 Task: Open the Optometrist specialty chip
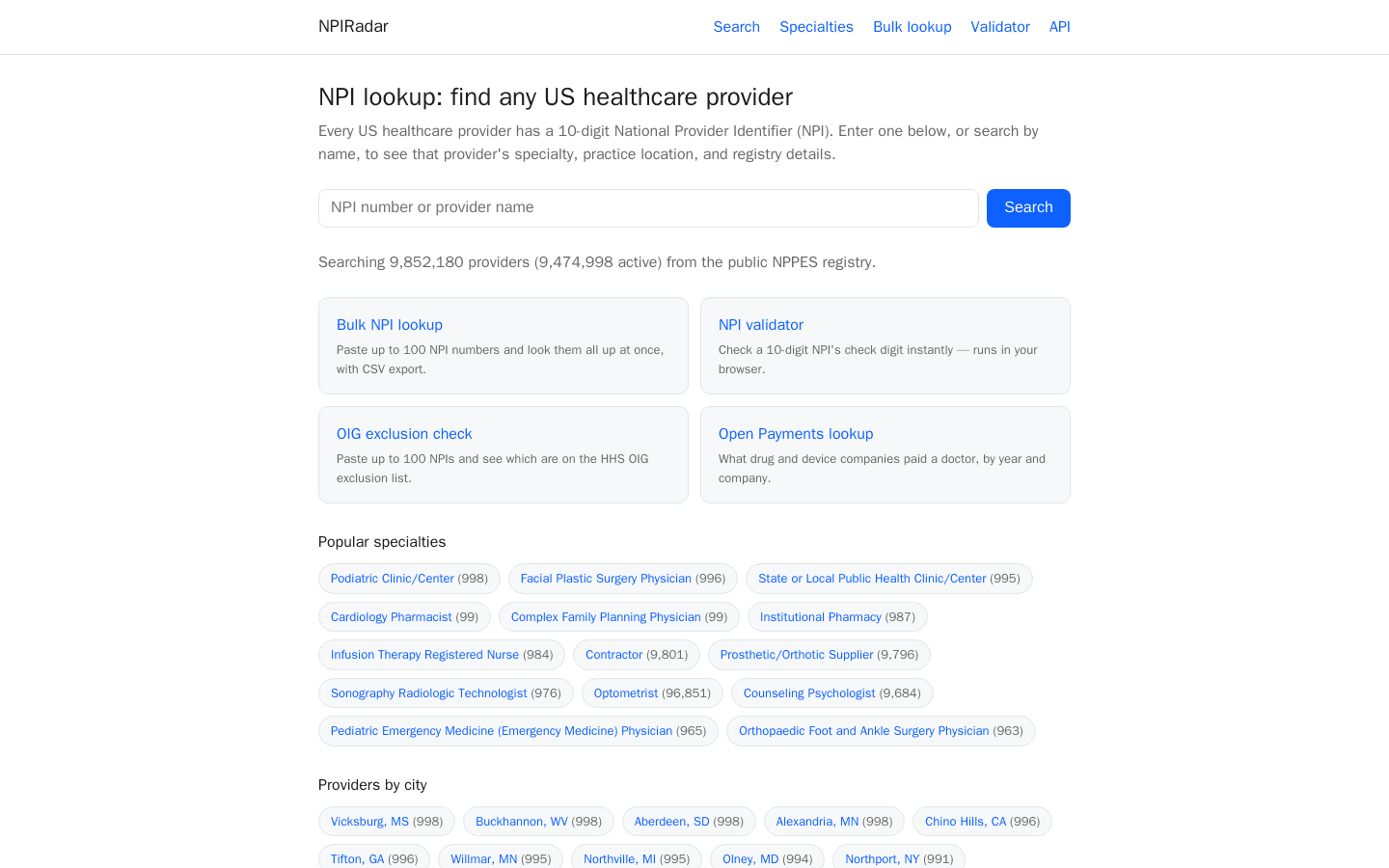click(x=652, y=693)
